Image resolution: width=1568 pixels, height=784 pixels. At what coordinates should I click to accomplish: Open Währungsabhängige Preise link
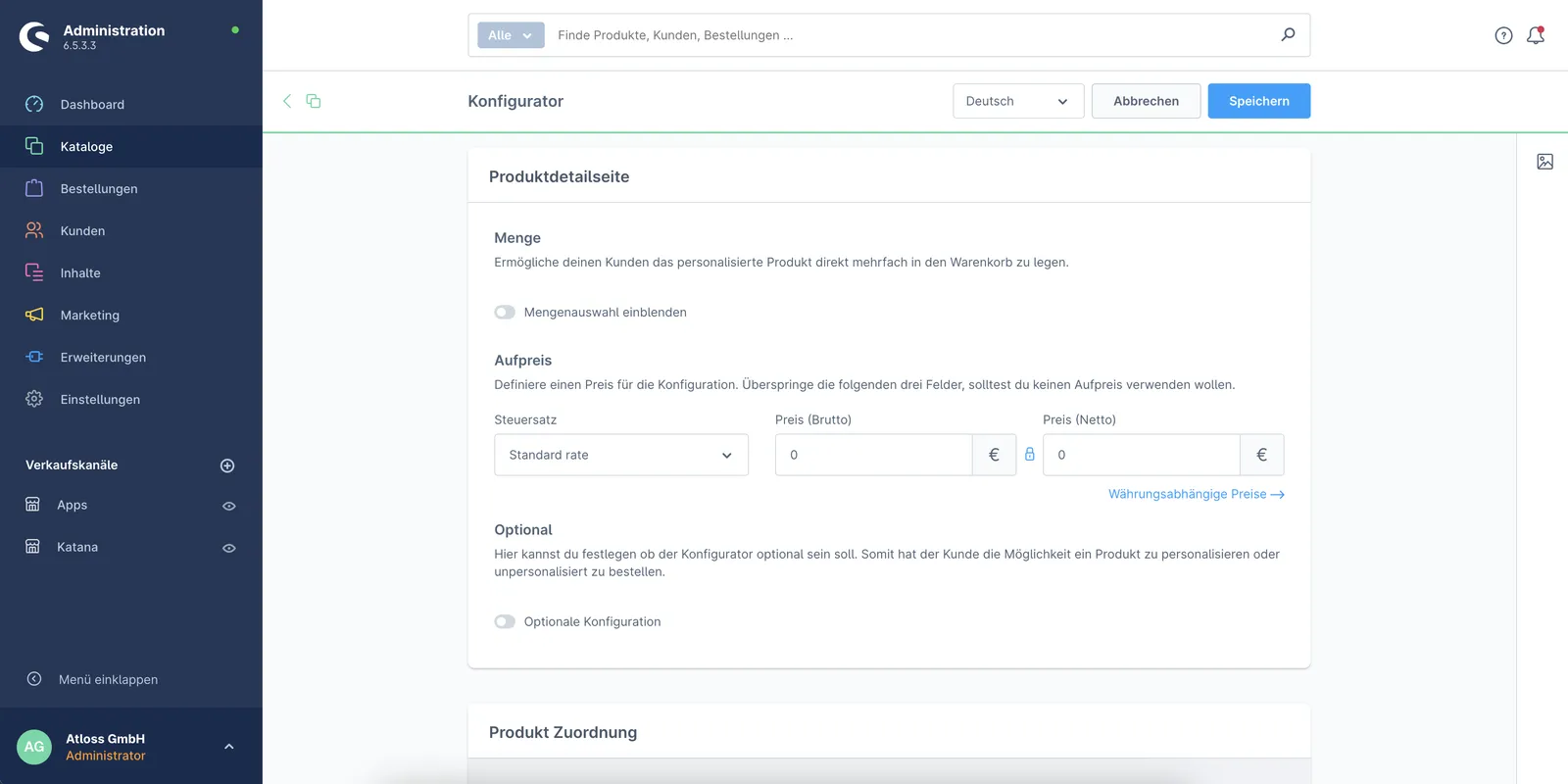click(1197, 494)
